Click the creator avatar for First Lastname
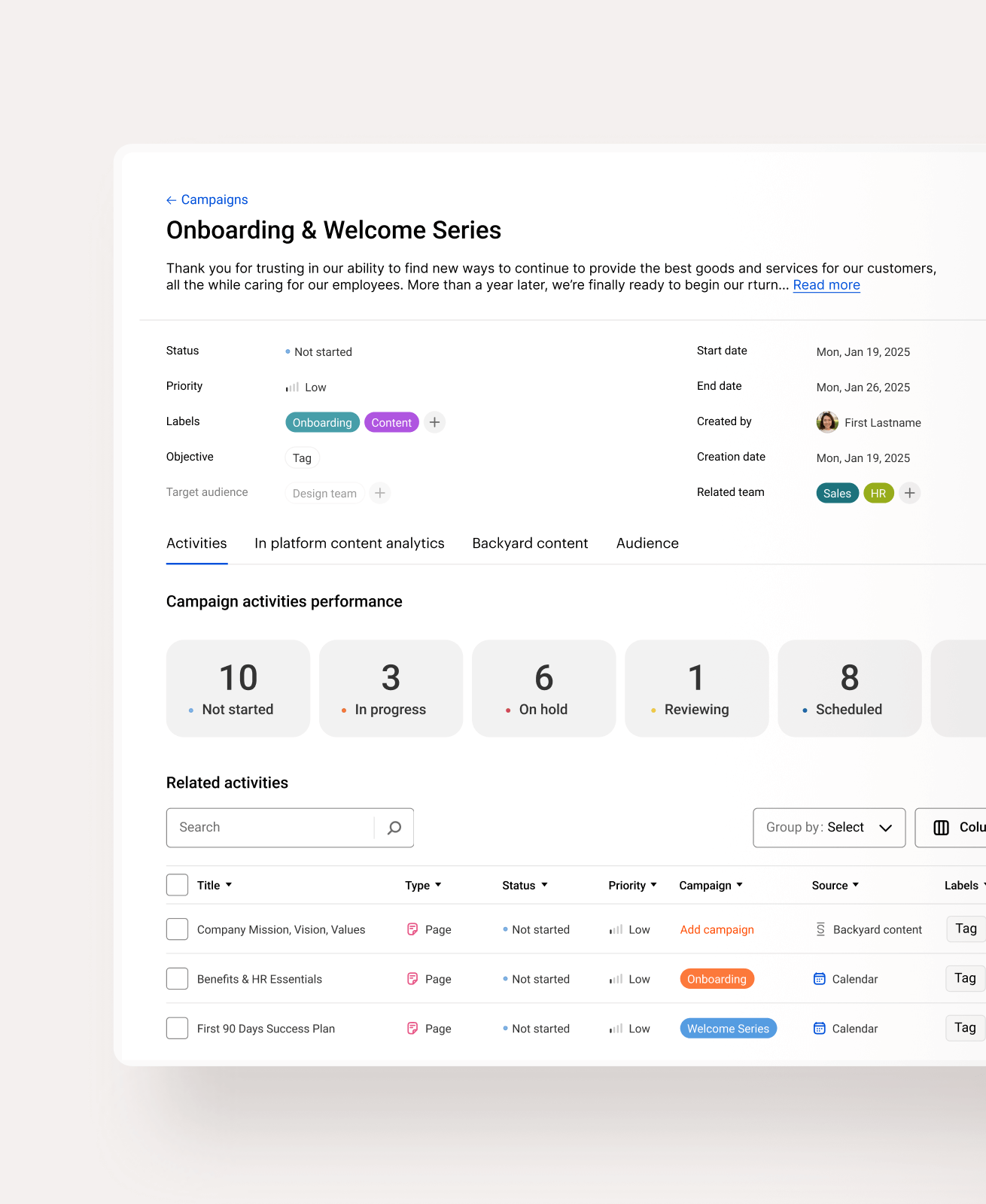 point(827,422)
